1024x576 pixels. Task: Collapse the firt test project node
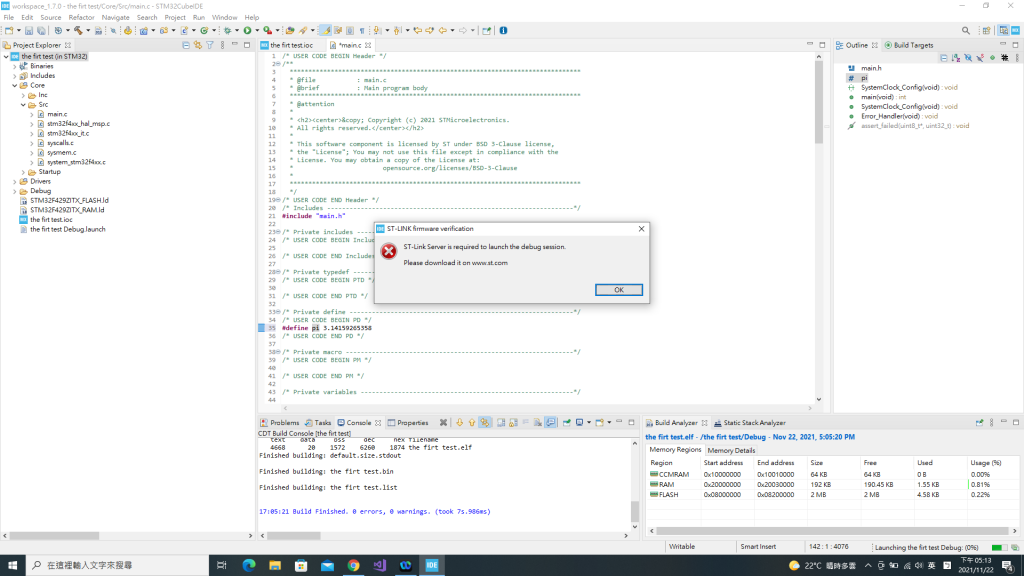point(7,57)
